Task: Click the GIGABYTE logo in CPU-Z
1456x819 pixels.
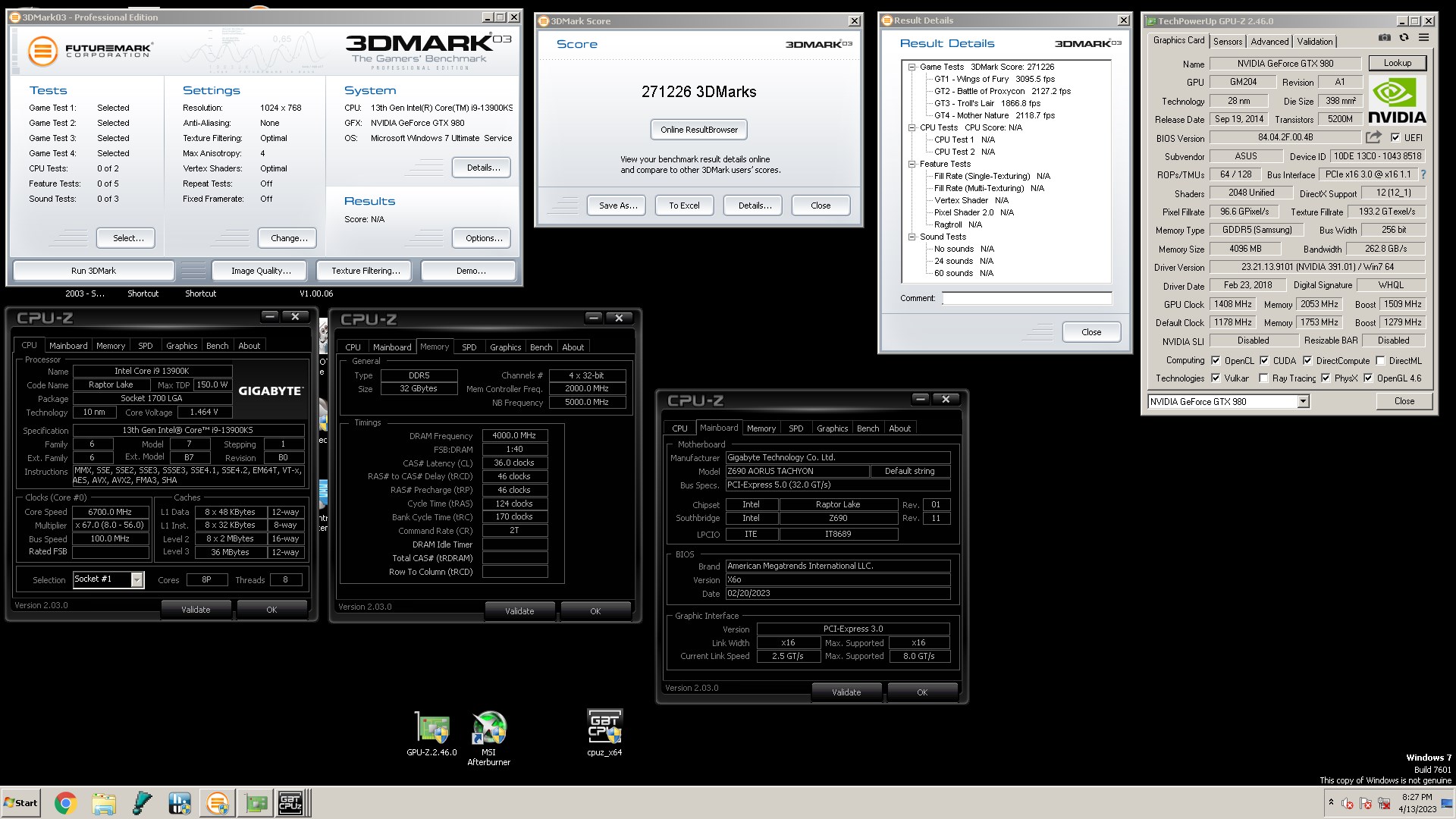Action: (x=271, y=391)
